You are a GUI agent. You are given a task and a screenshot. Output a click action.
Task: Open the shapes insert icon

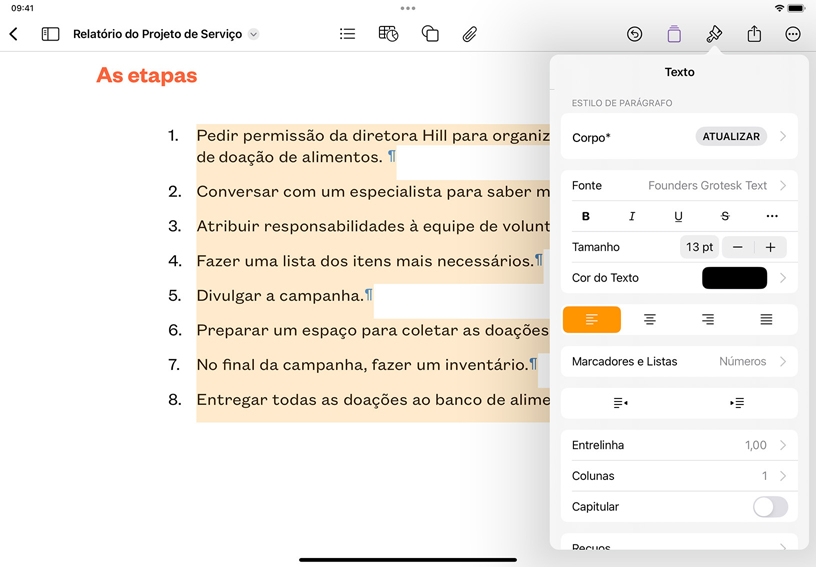(430, 34)
